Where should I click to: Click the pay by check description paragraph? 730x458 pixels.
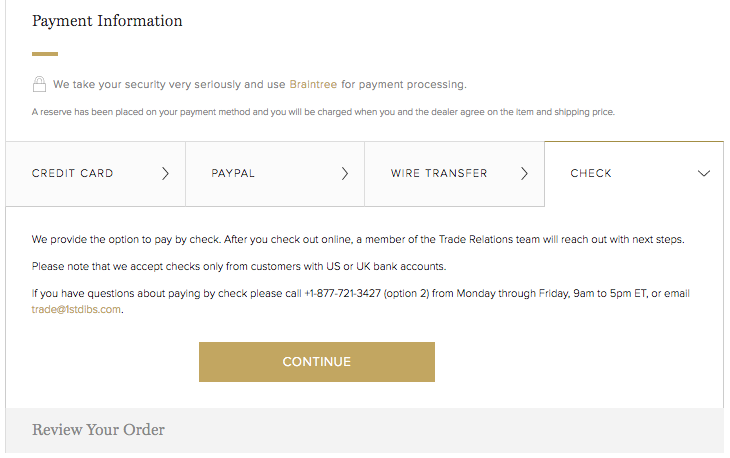(358, 239)
